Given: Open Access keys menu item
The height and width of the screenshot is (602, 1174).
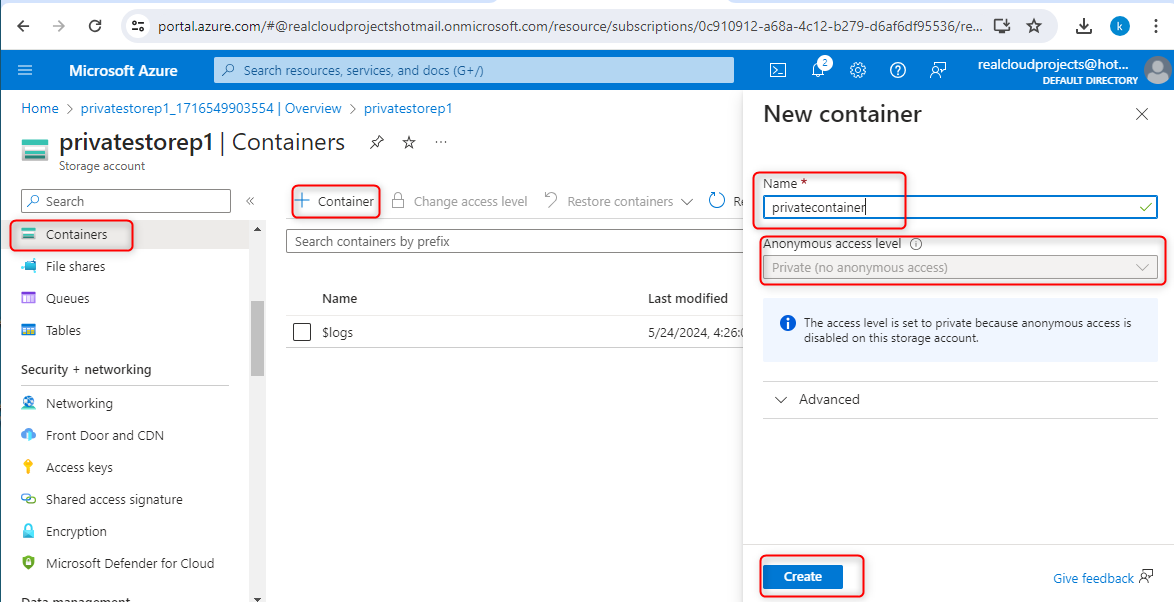Looking at the screenshot, I should [79, 467].
